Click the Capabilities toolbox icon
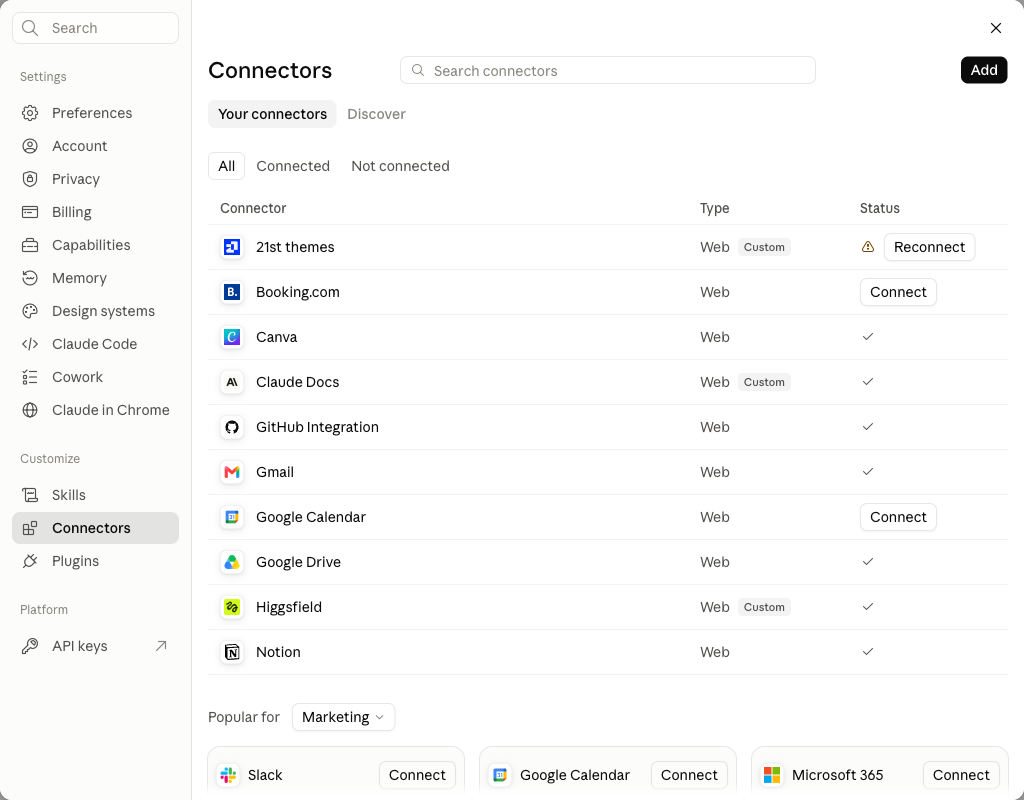The width and height of the screenshot is (1024, 800). pyautogui.click(x=30, y=245)
